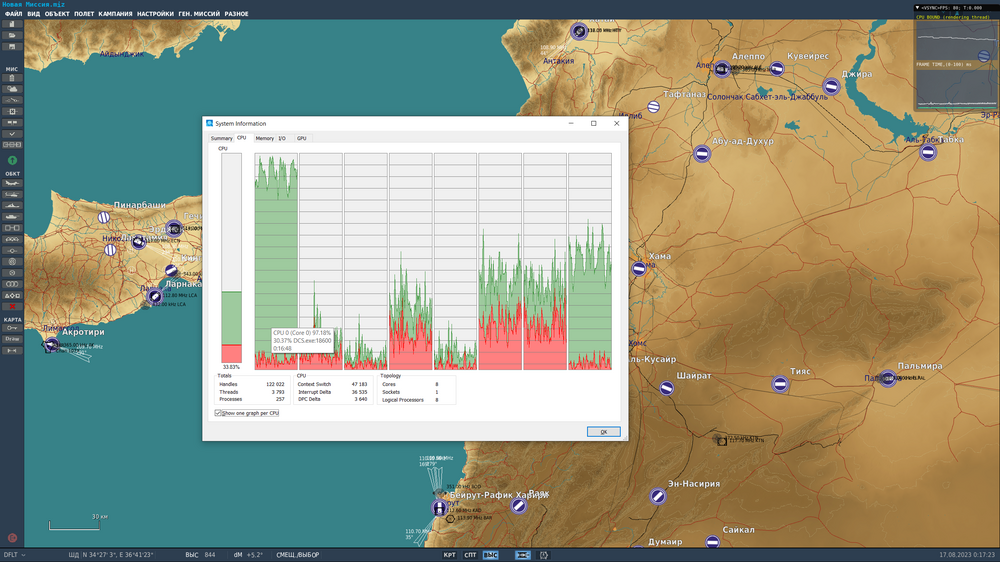Screen dimensions: 1000x562
Task: Click the red exit icon at bottom left
Action: click(12, 537)
